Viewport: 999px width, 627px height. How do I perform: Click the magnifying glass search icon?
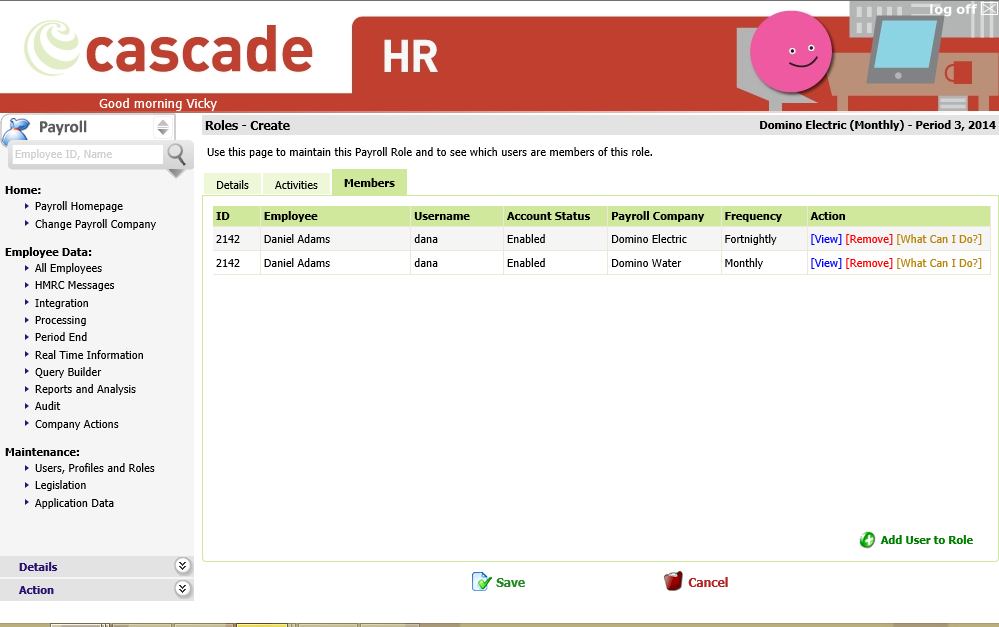(176, 154)
